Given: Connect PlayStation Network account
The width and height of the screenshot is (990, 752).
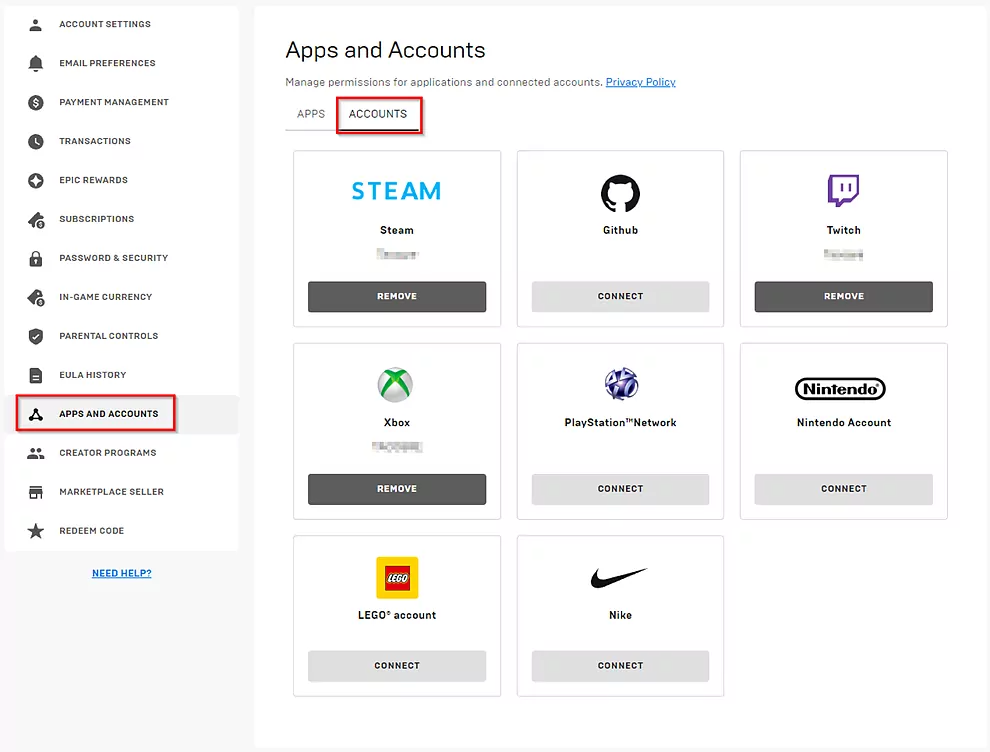Looking at the screenshot, I should pyautogui.click(x=620, y=489).
